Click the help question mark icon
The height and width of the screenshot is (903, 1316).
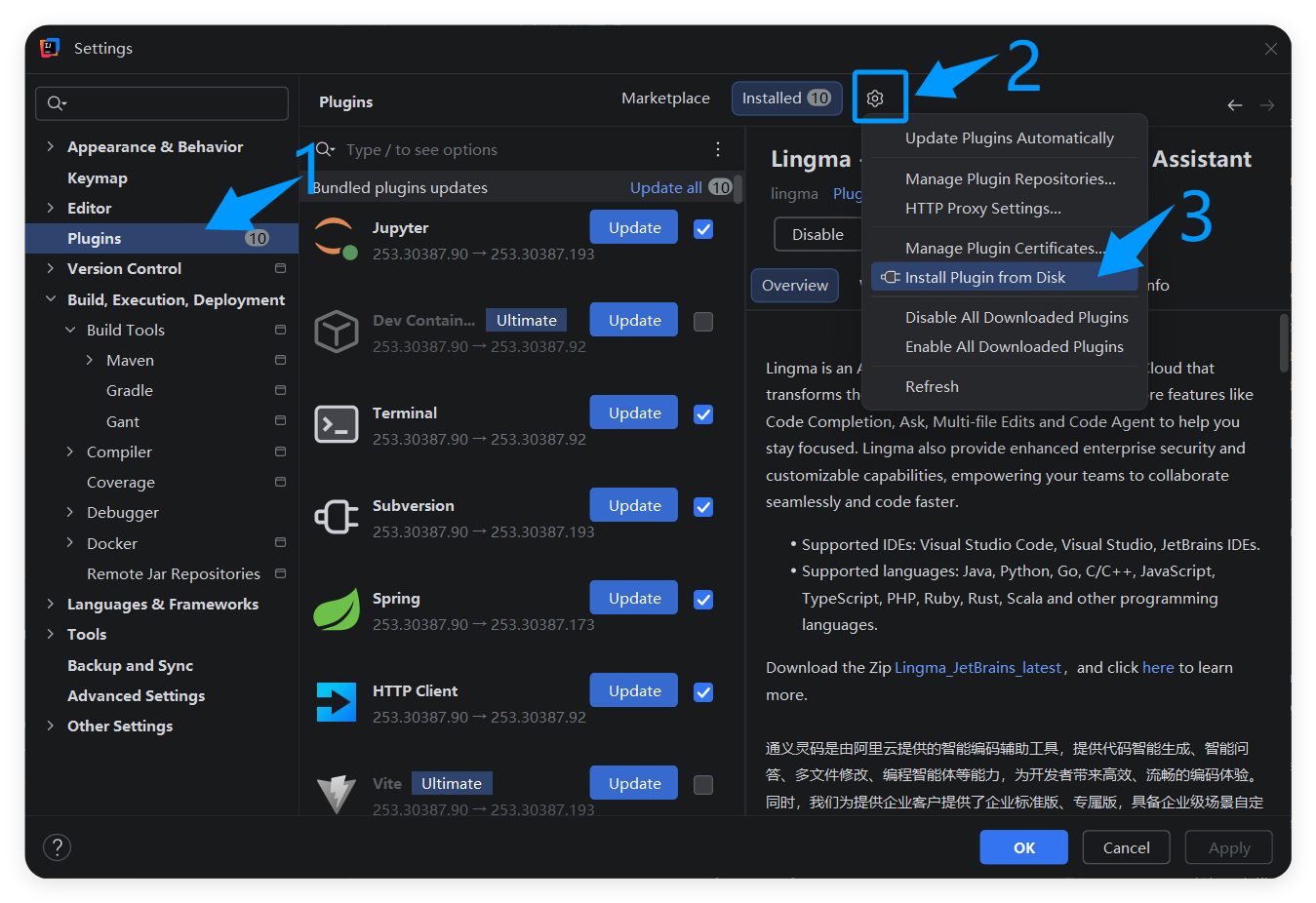click(x=58, y=846)
